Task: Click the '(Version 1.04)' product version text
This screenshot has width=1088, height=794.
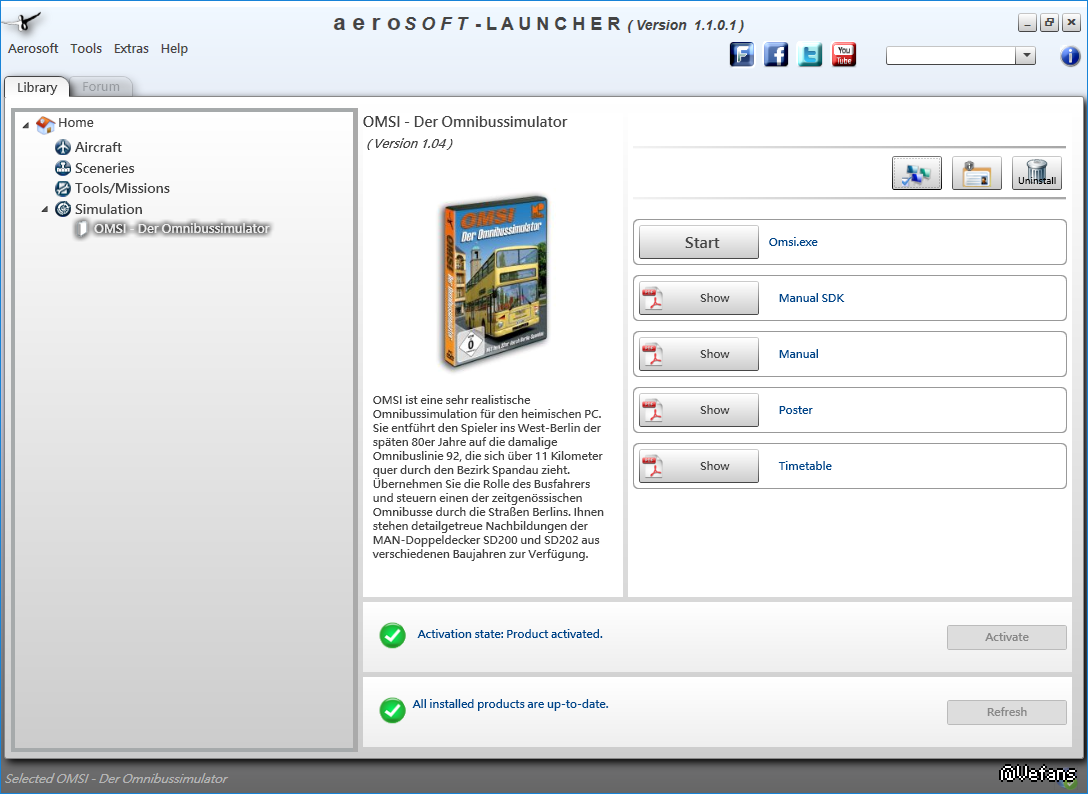Action: pyautogui.click(x=409, y=144)
